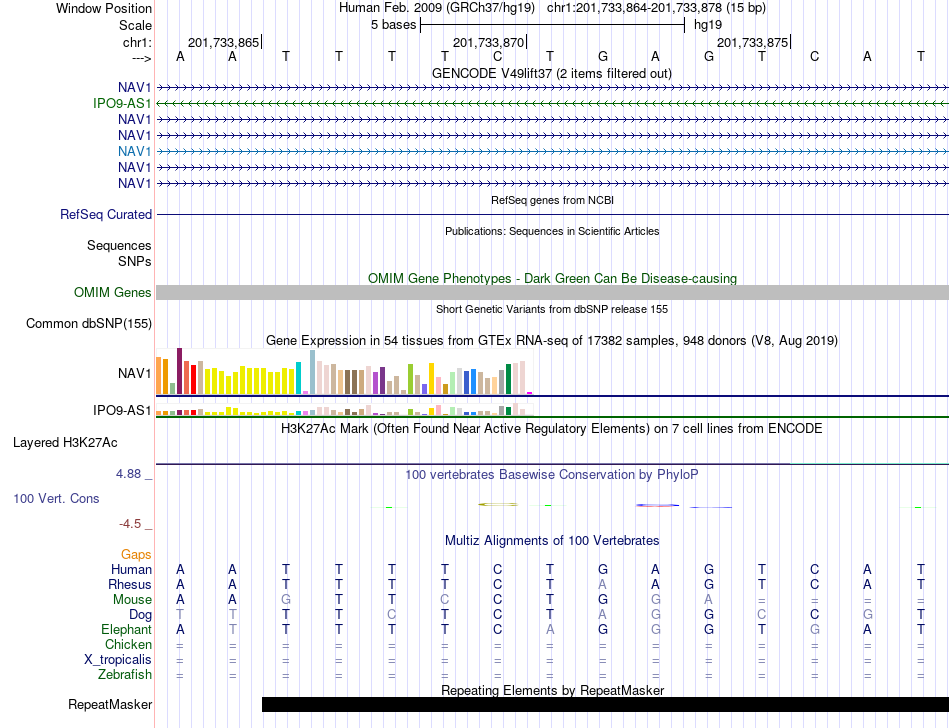
Task: Open the NAV1 GTEx expression bar chart
Action: click(x=344, y=372)
